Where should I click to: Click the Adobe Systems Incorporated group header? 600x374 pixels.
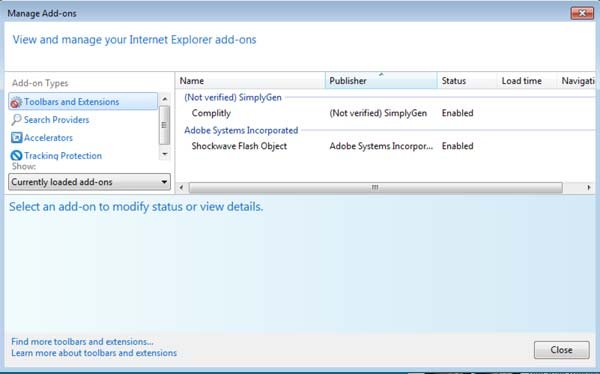[x=241, y=130]
